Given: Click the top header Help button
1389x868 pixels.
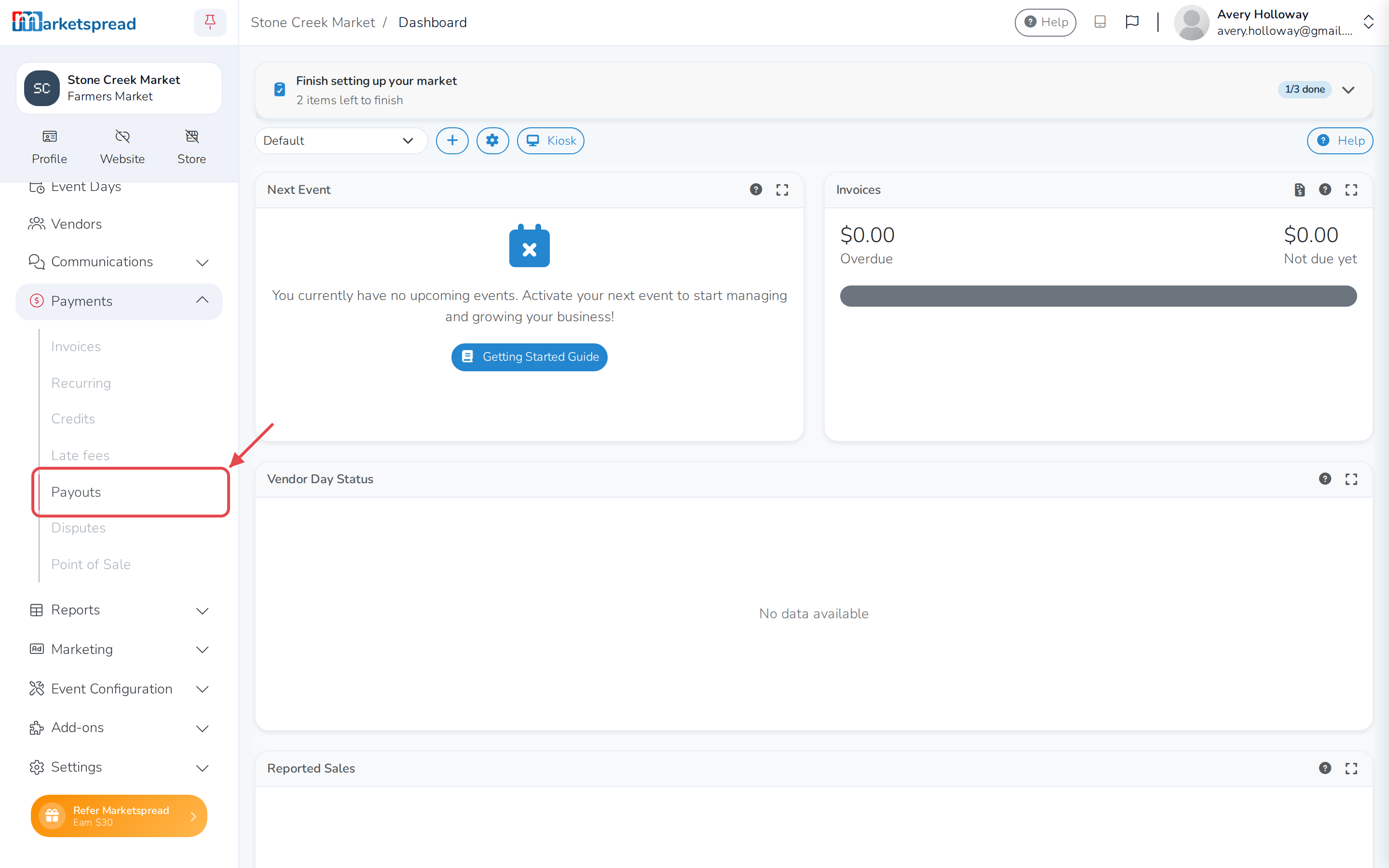Looking at the screenshot, I should pos(1045,22).
